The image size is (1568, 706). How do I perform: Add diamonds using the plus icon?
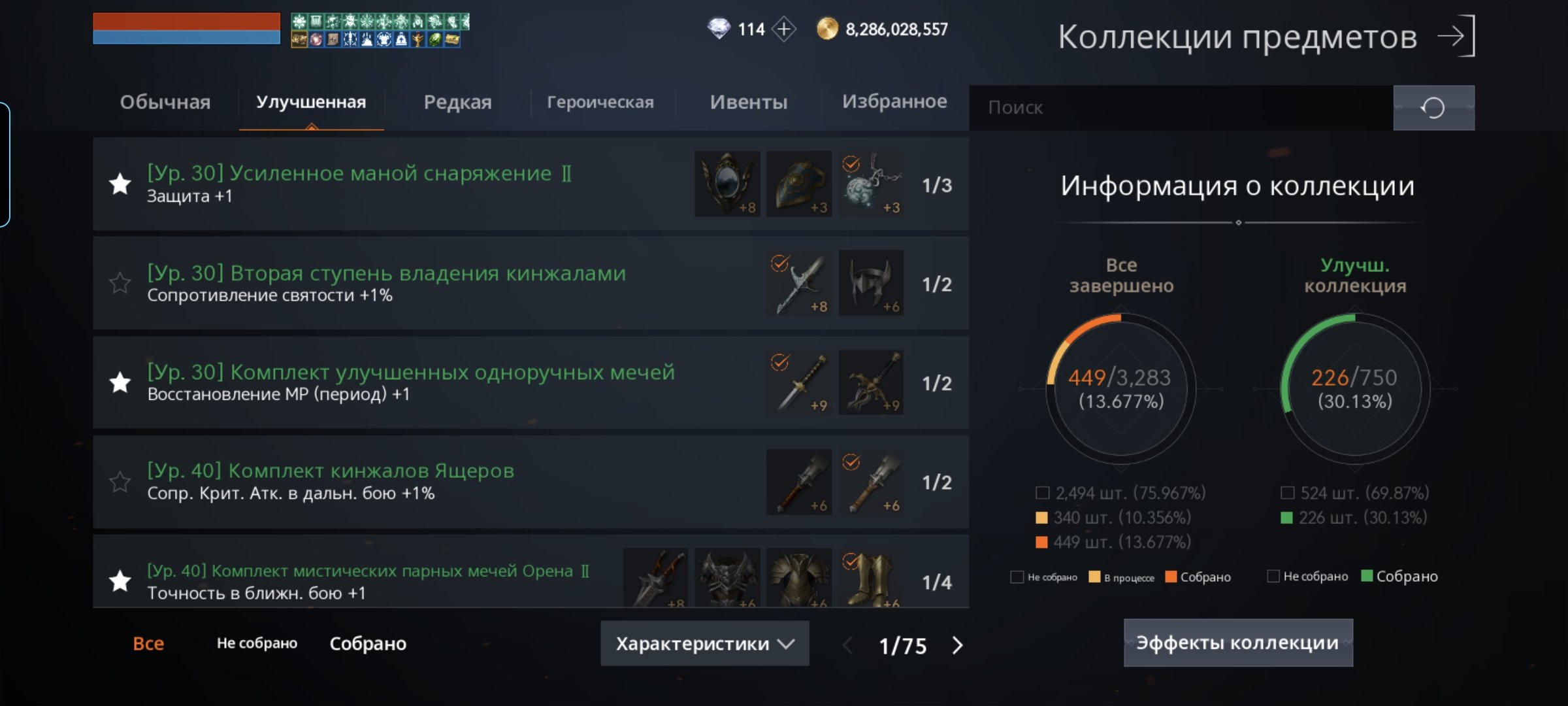click(x=784, y=29)
